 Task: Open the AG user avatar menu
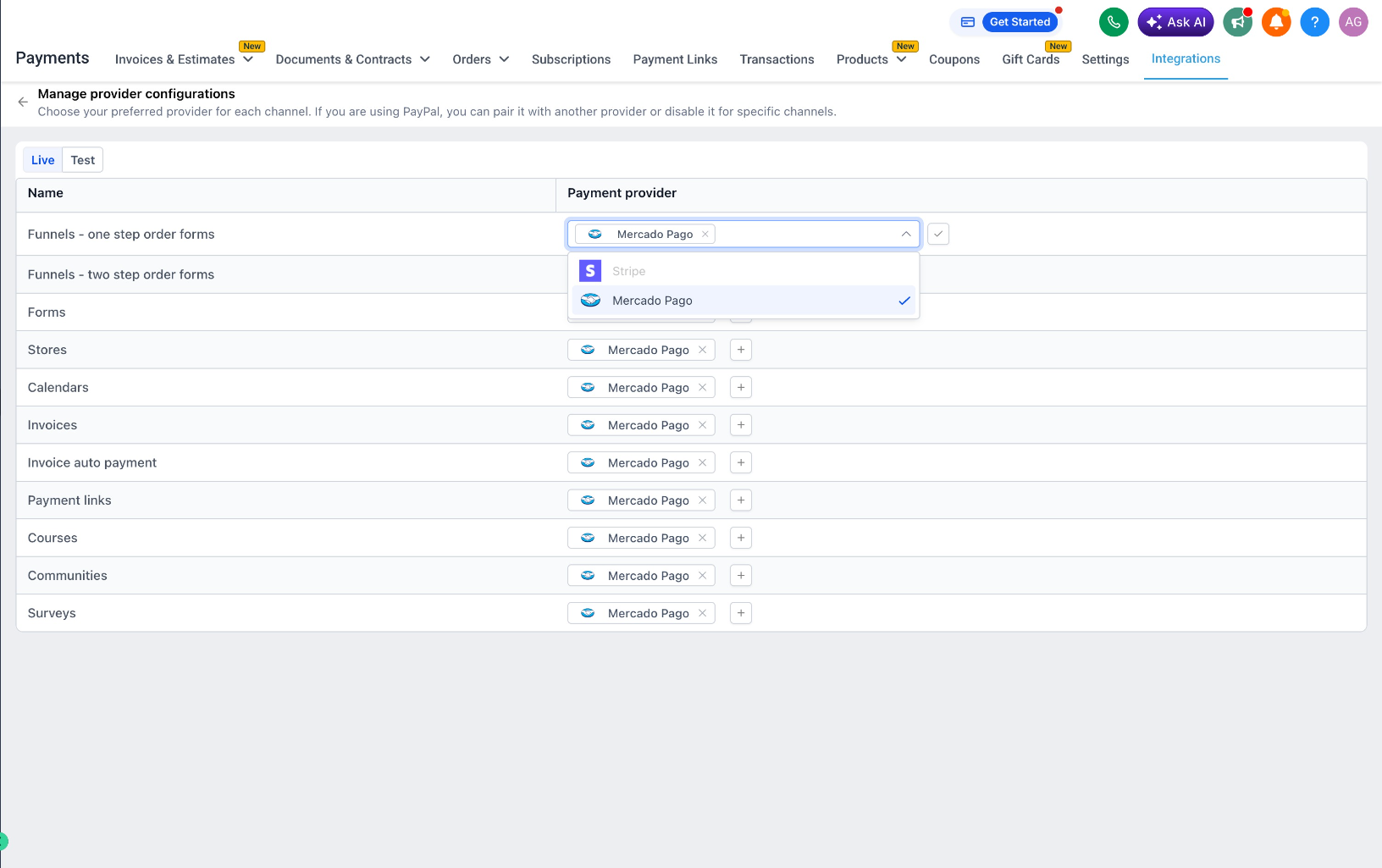point(1353,22)
